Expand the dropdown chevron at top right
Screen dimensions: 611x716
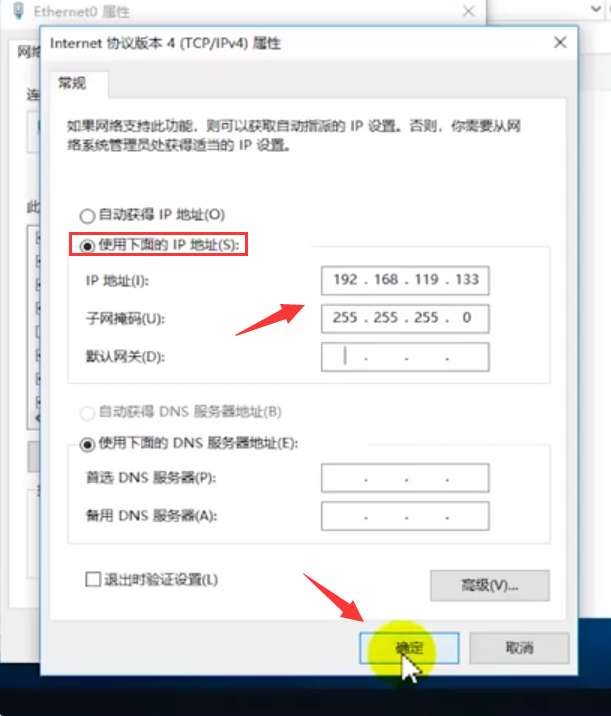pyautogui.click(x=595, y=9)
